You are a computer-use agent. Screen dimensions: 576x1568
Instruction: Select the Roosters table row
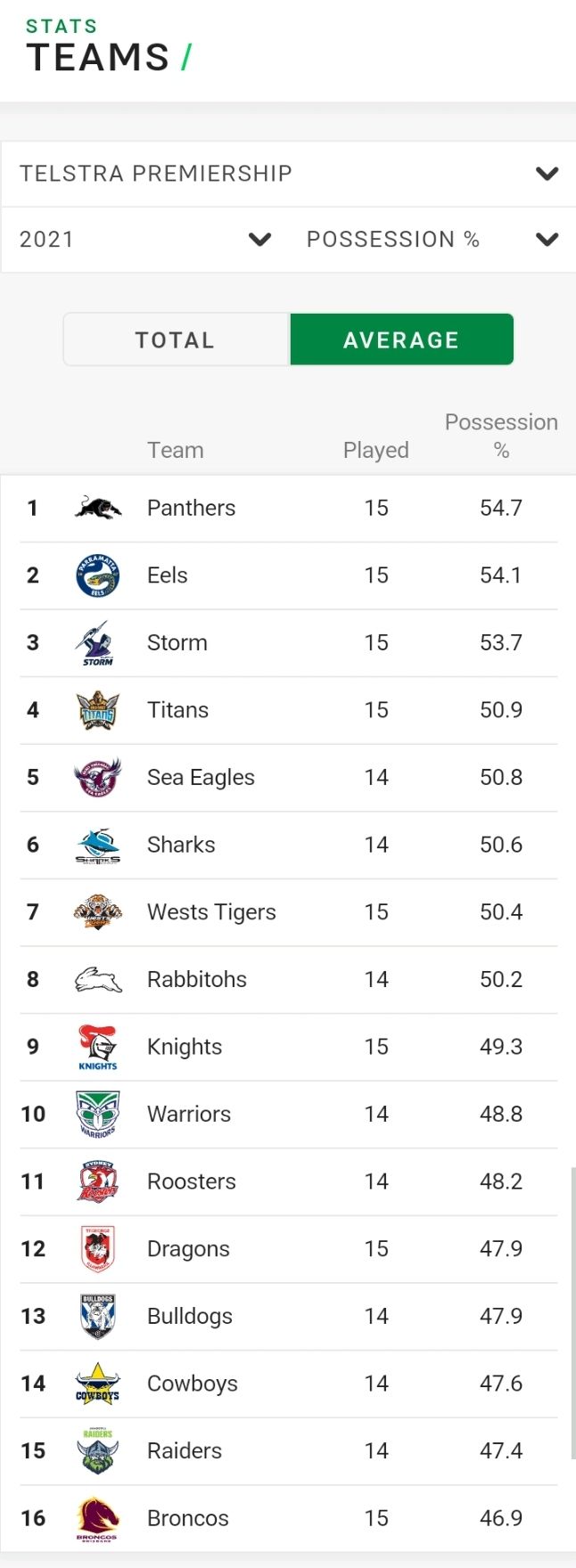click(x=288, y=1182)
